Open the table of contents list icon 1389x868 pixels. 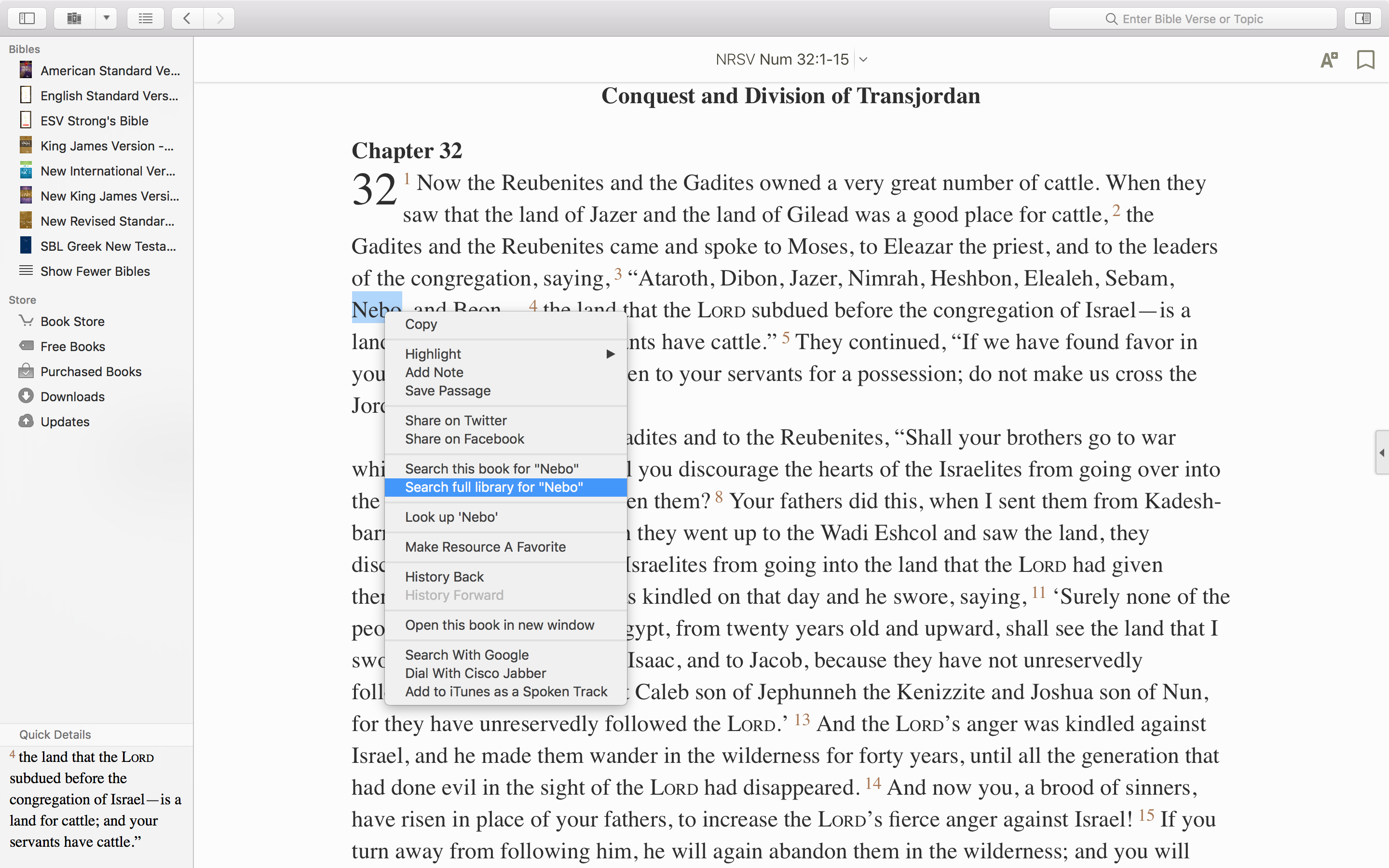coord(146,18)
